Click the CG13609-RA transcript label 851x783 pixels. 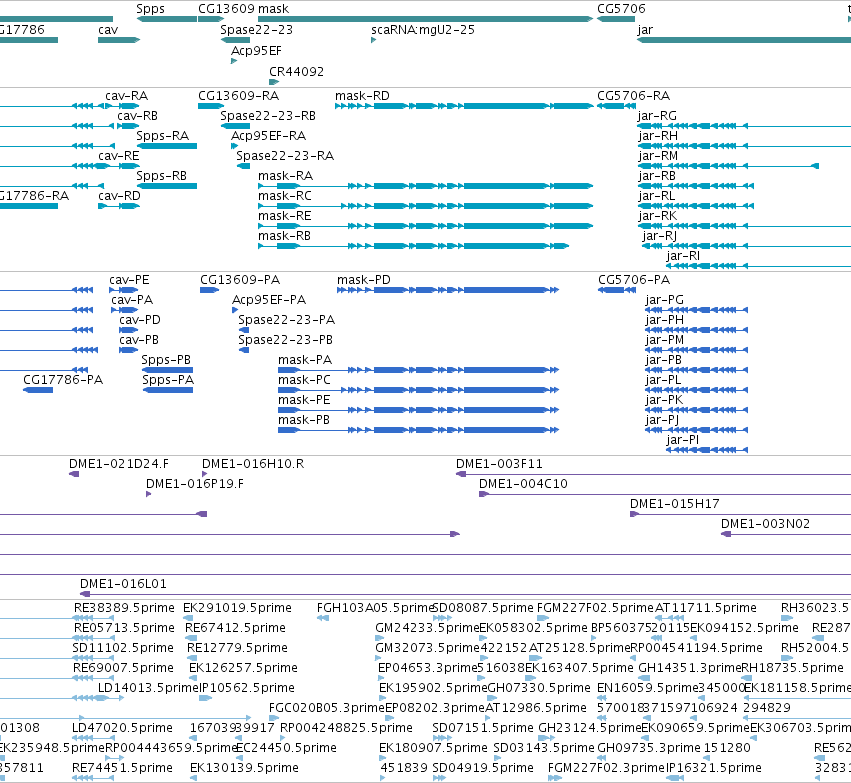[238, 96]
